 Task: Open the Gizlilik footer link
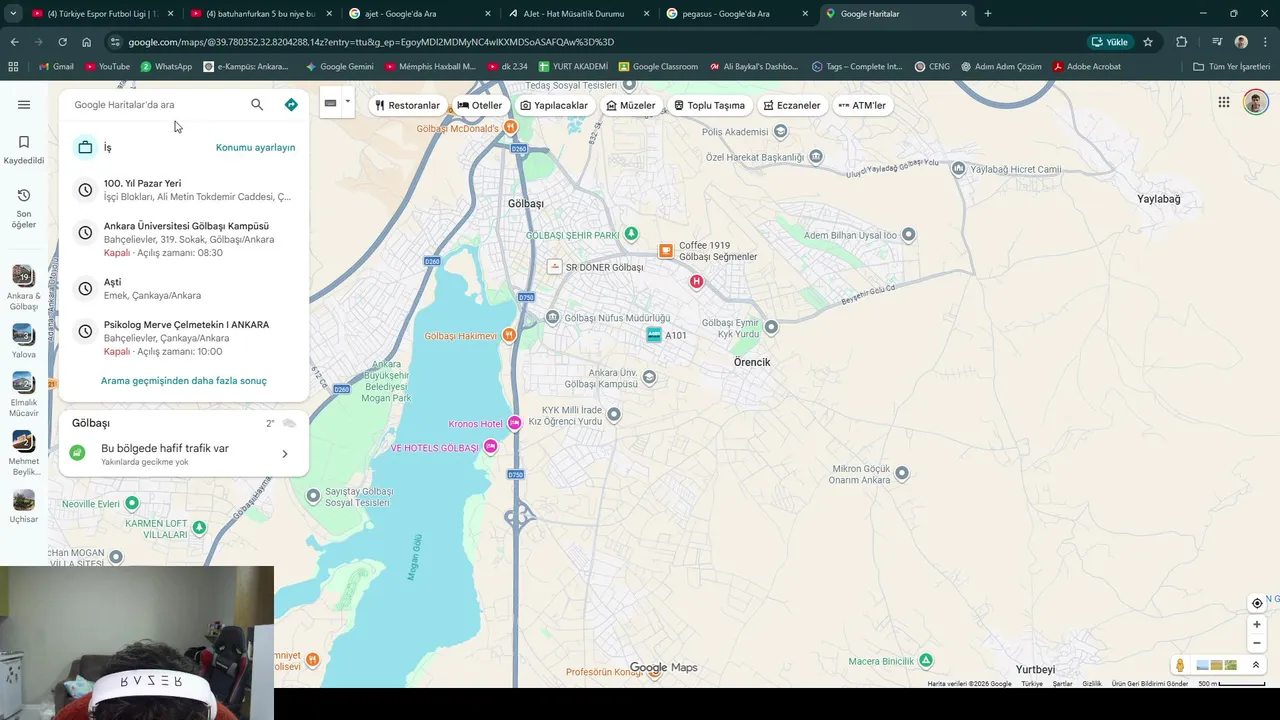1092,684
